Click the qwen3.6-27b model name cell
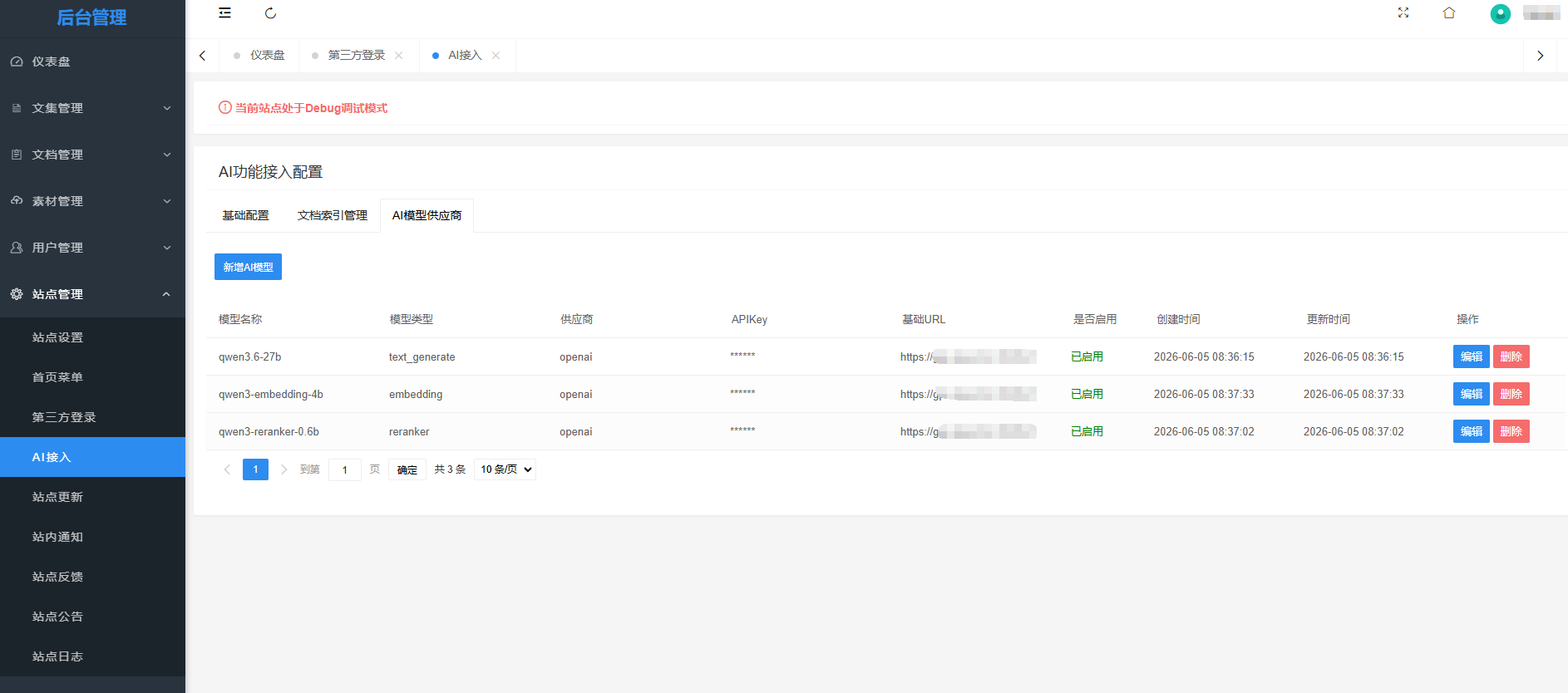The height and width of the screenshot is (693, 1568). click(249, 356)
